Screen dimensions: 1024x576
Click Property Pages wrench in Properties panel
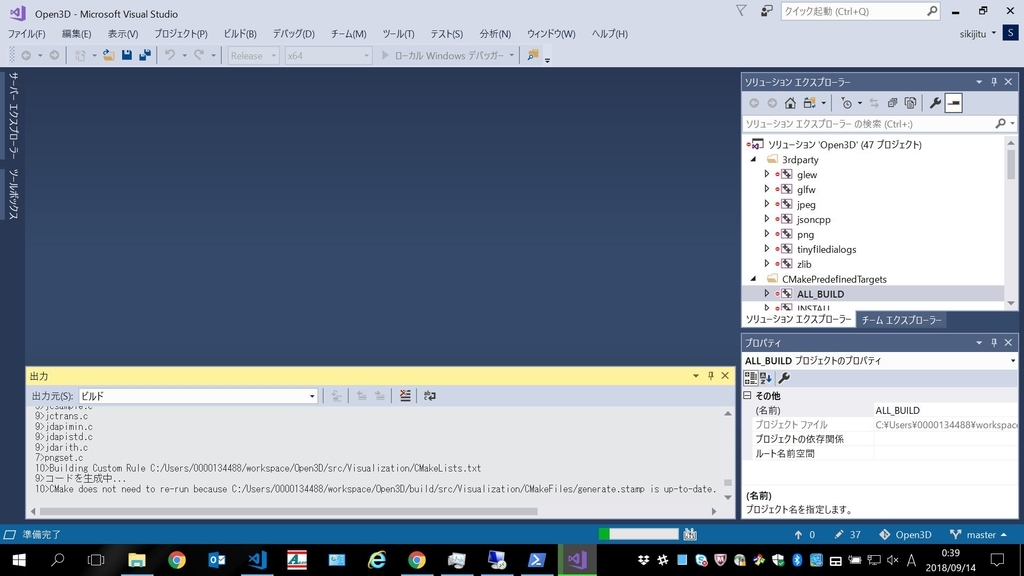click(784, 377)
